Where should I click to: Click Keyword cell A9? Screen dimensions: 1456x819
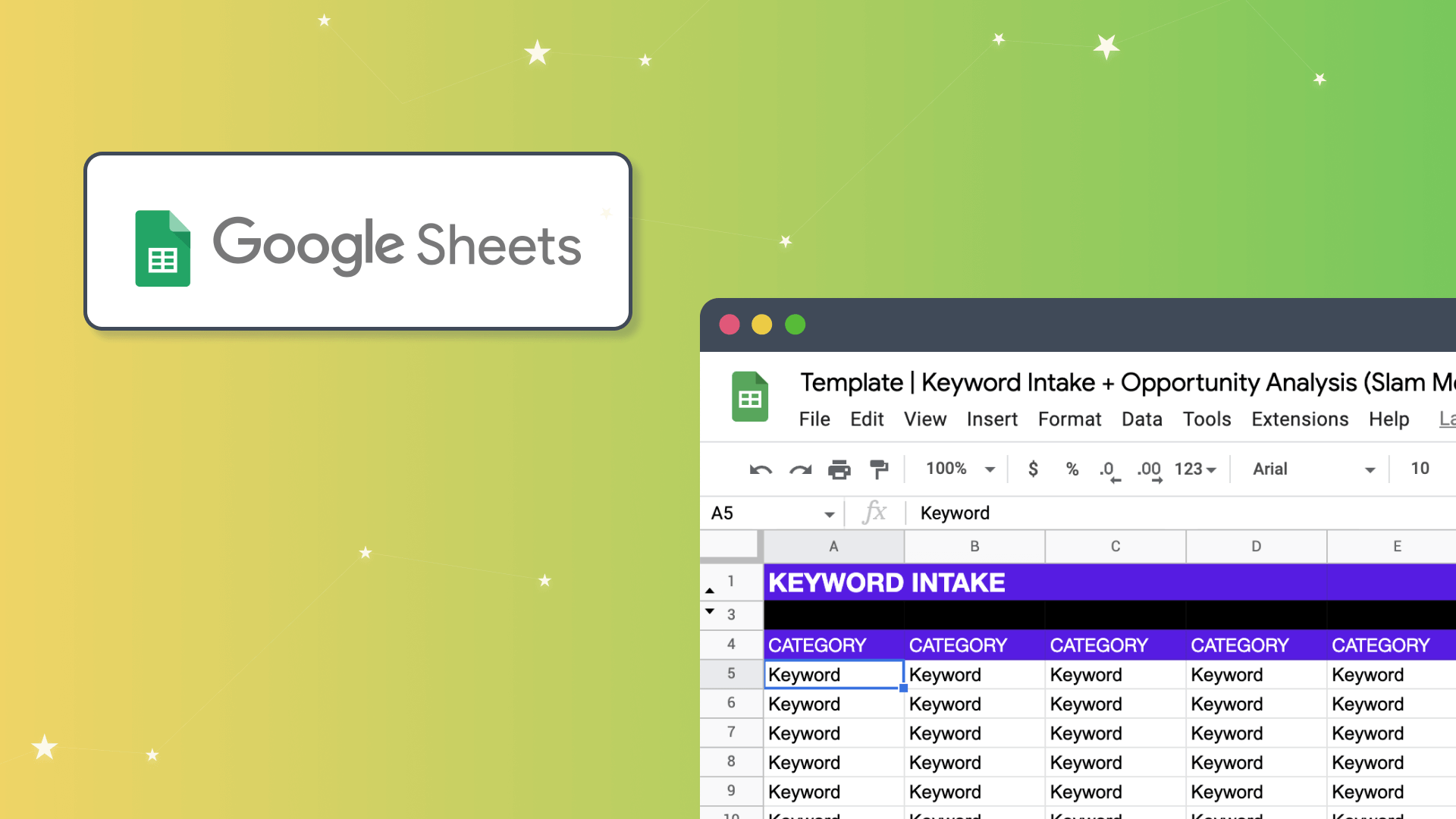pyautogui.click(x=833, y=792)
